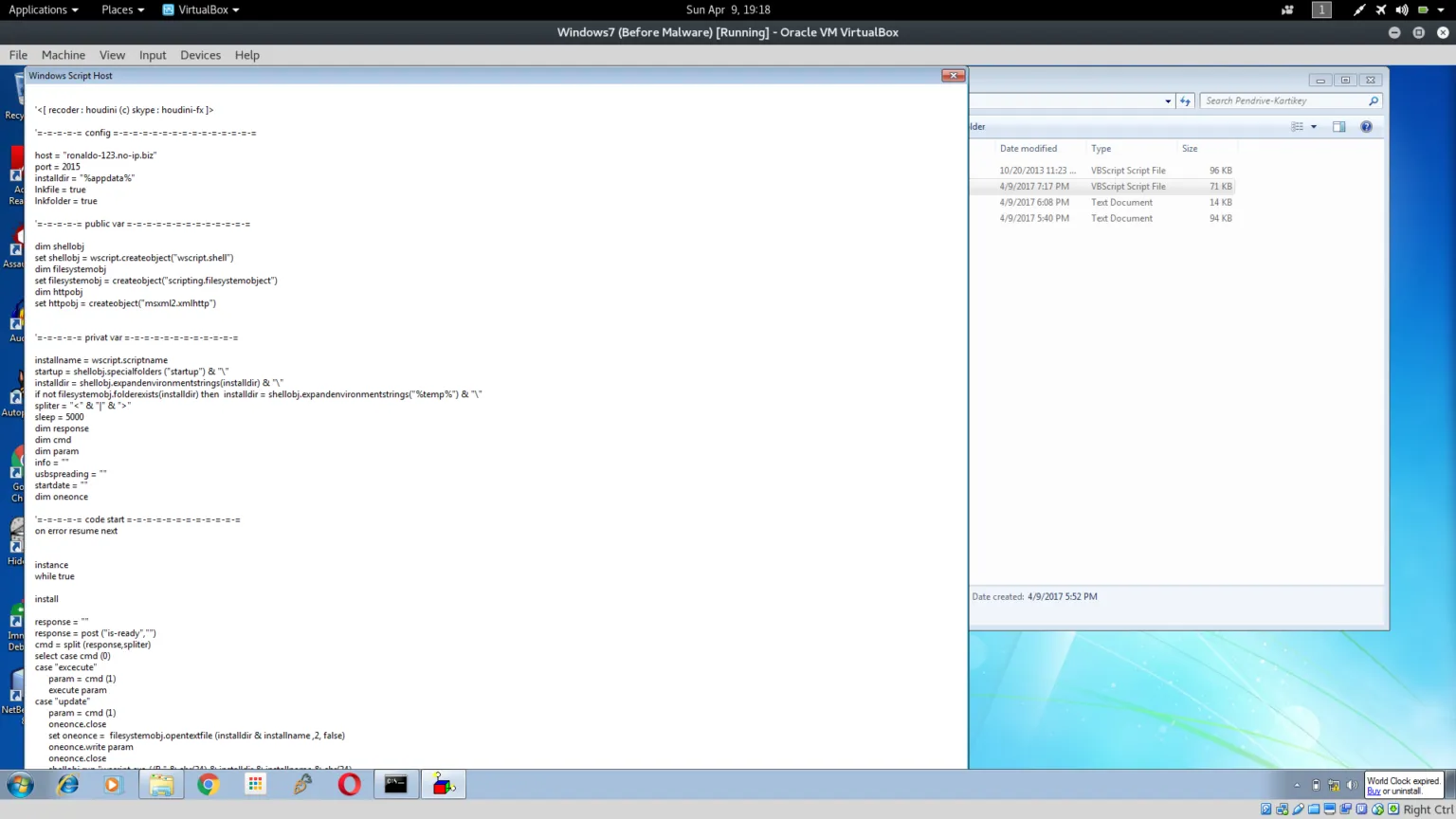This screenshot has width=1456, height=819.
Task: Click VirtualBox display status icon
Action: (x=1330, y=810)
